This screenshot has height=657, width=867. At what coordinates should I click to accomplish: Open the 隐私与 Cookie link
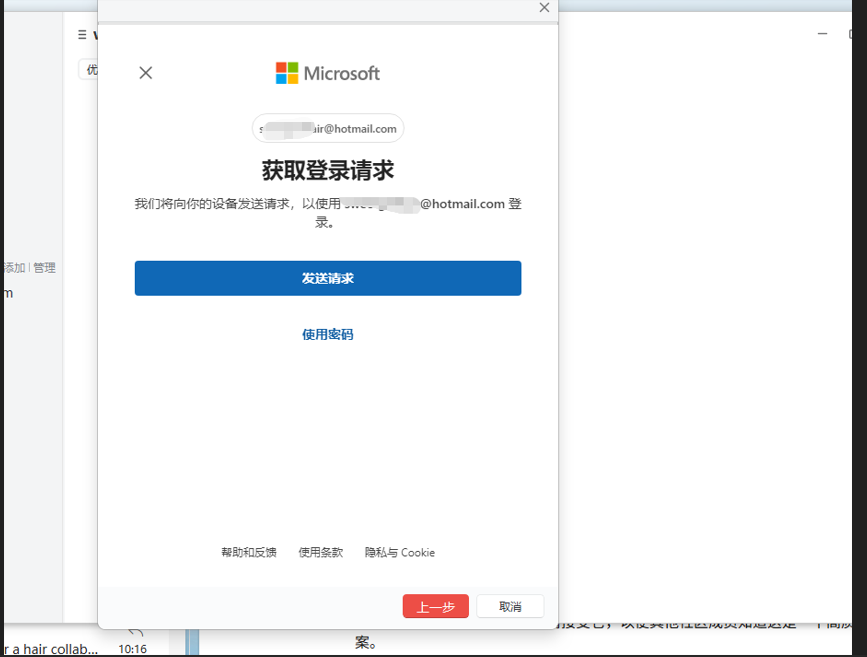pyautogui.click(x=400, y=552)
